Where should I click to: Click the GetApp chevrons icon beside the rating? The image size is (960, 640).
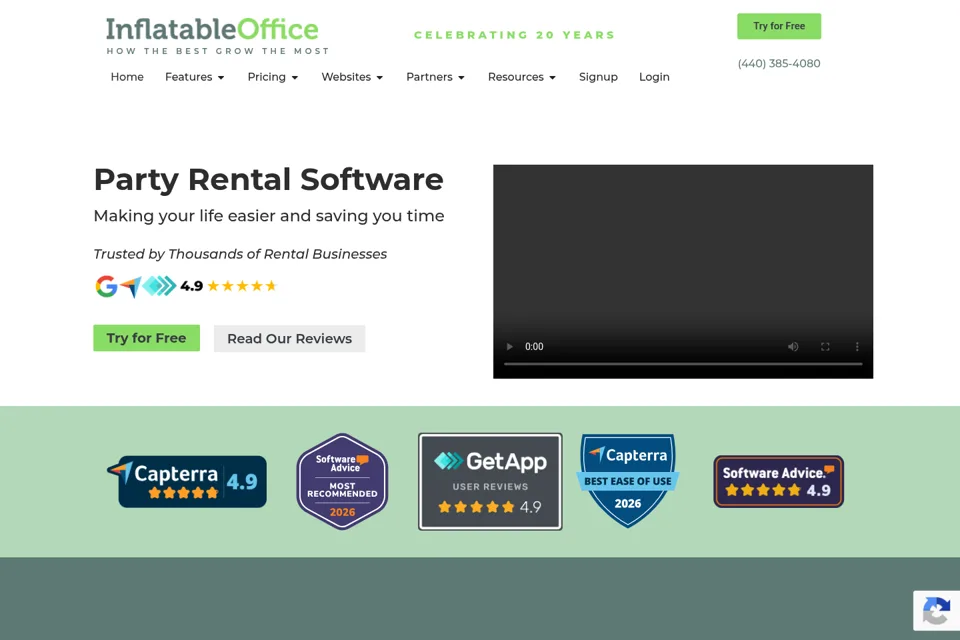pos(159,285)
